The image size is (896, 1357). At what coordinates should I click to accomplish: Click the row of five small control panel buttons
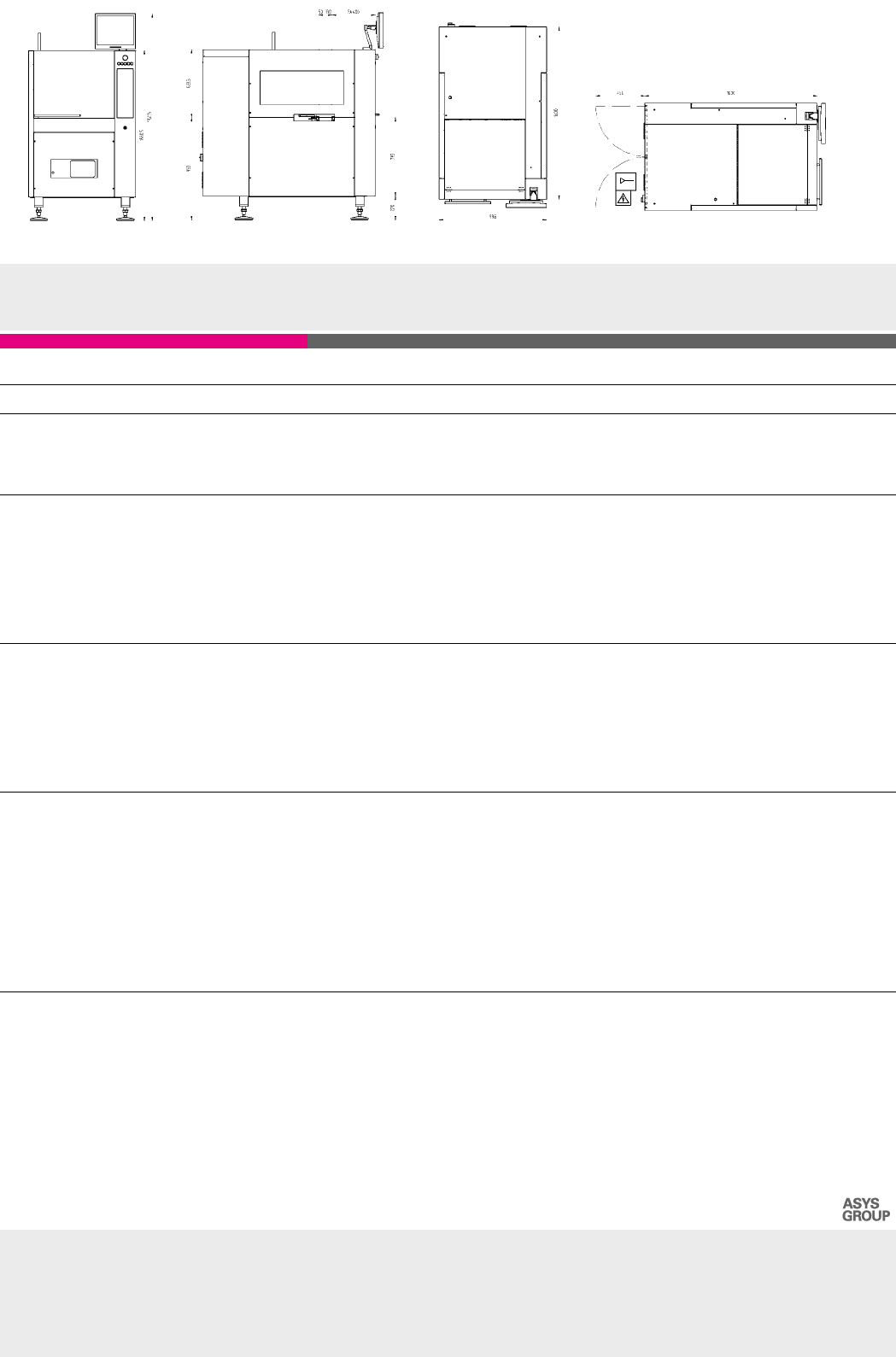click(x=126, y=64)
